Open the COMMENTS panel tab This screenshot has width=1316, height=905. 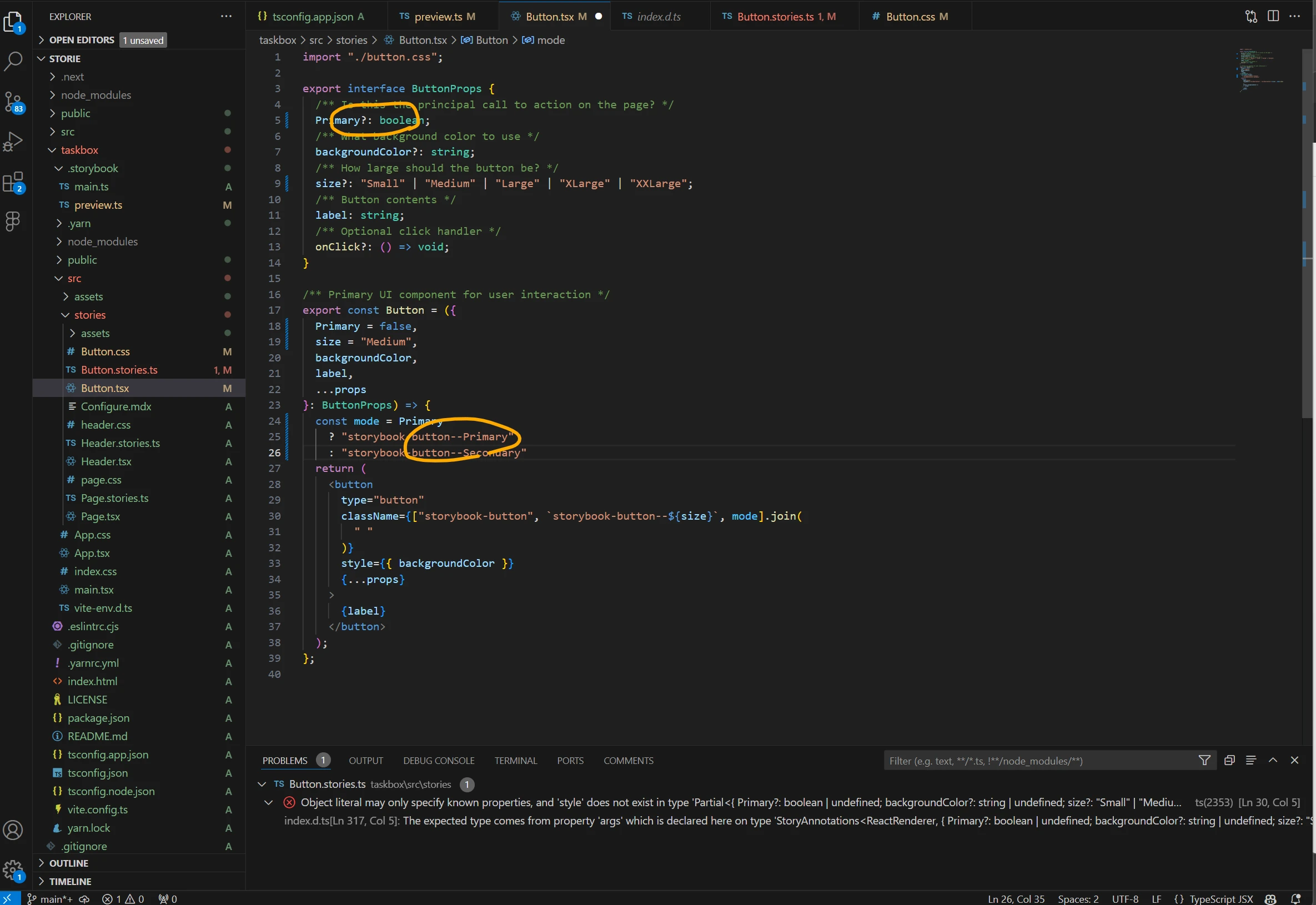628,761
